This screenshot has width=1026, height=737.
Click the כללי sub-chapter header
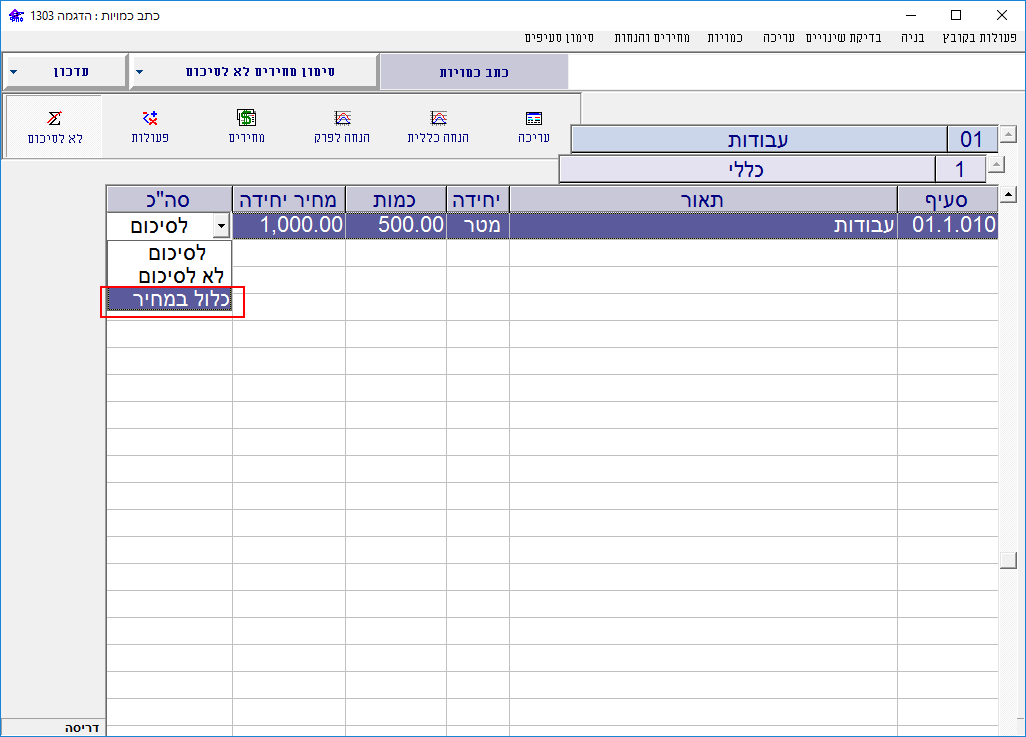[747, 169]
